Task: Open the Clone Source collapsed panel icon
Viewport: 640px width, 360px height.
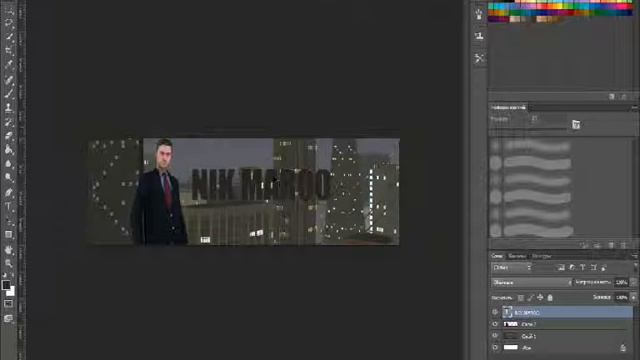Action: [x=479, y=36]
